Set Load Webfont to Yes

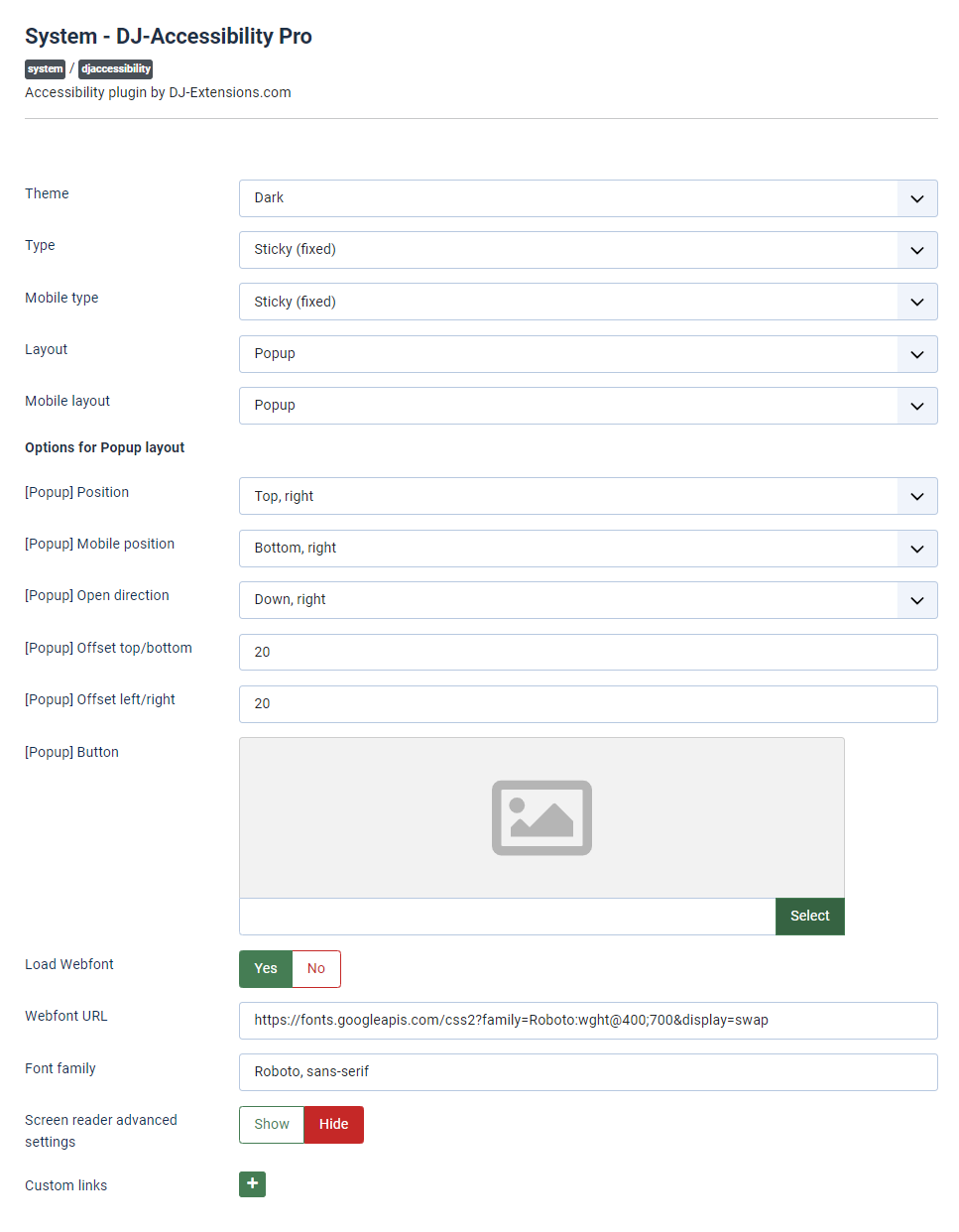(266, 969)
